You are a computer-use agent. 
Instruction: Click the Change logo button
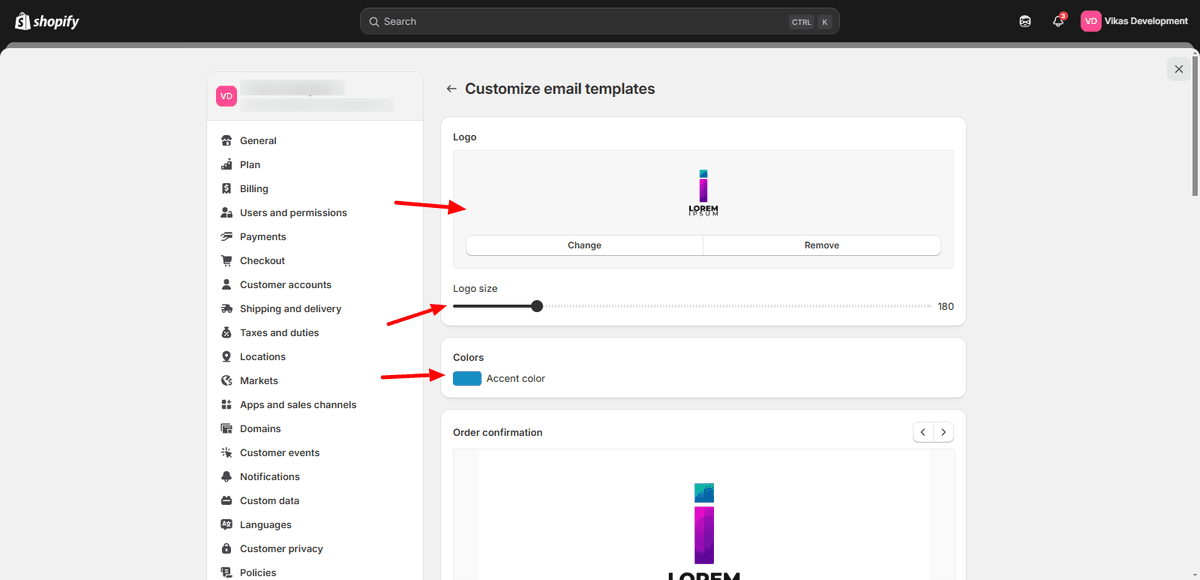coord(585,245)
